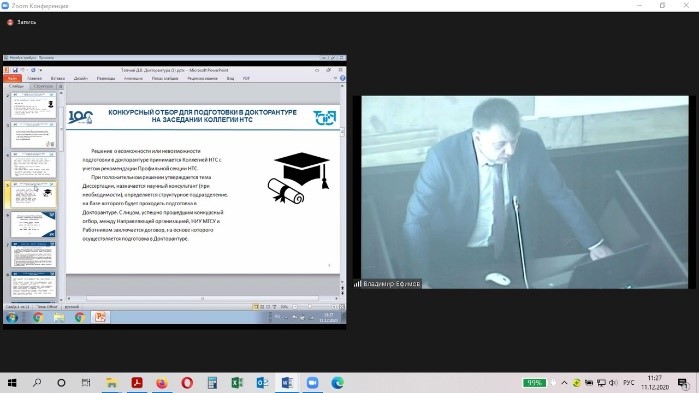Viewport: 699px width, 393px height.
Task: Switch input language РУС indicator
Action: [629, 383]
